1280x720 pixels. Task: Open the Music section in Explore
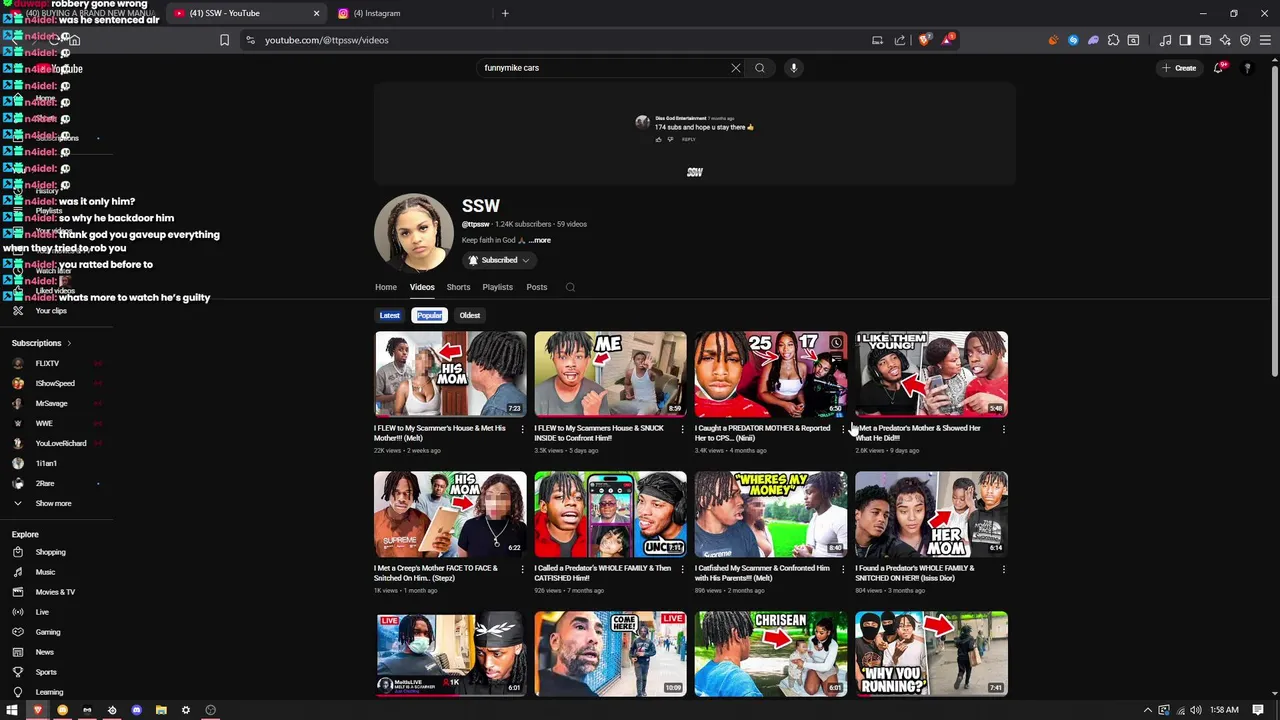pos(45,572)
